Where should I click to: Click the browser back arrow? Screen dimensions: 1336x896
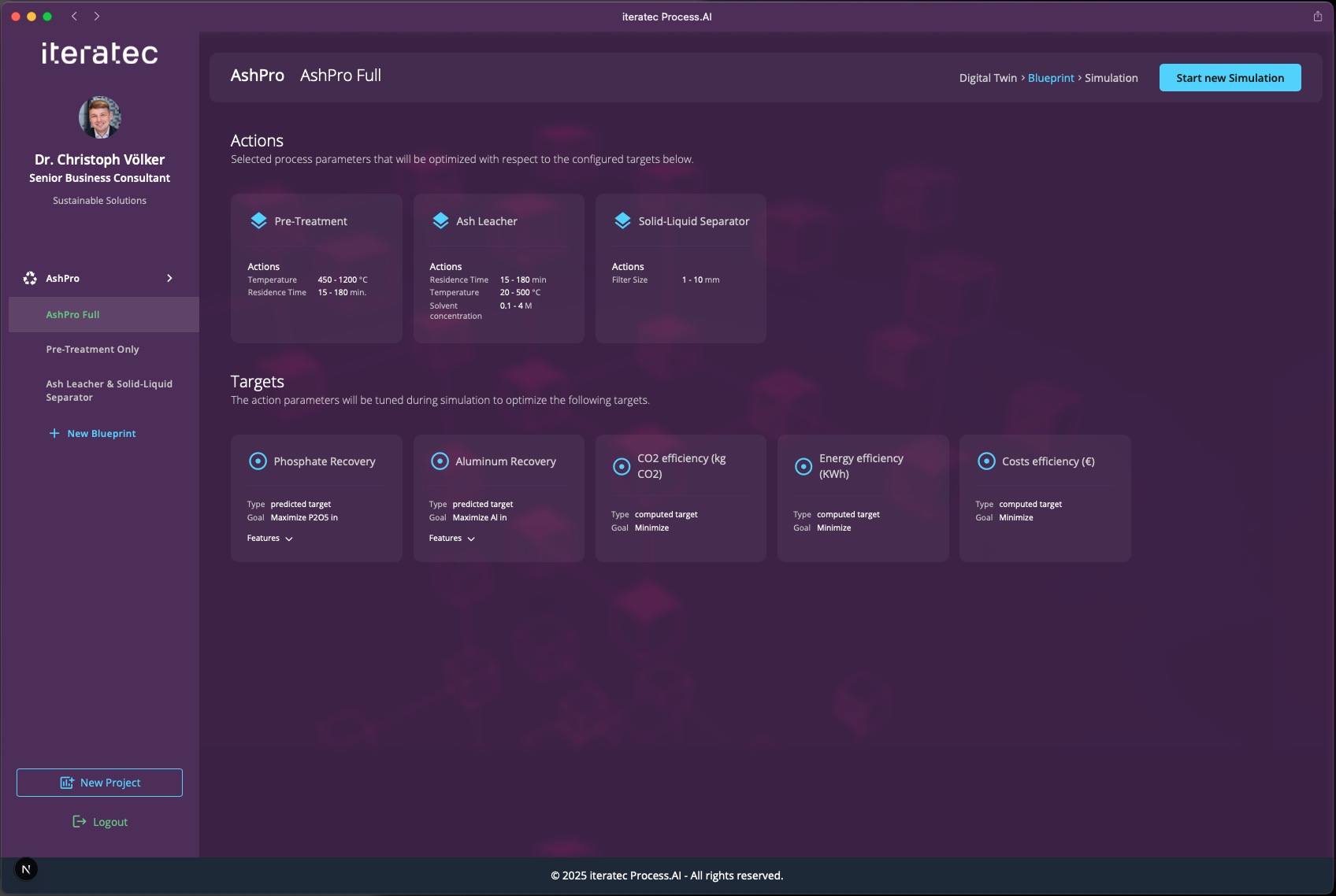pos(74,17)
